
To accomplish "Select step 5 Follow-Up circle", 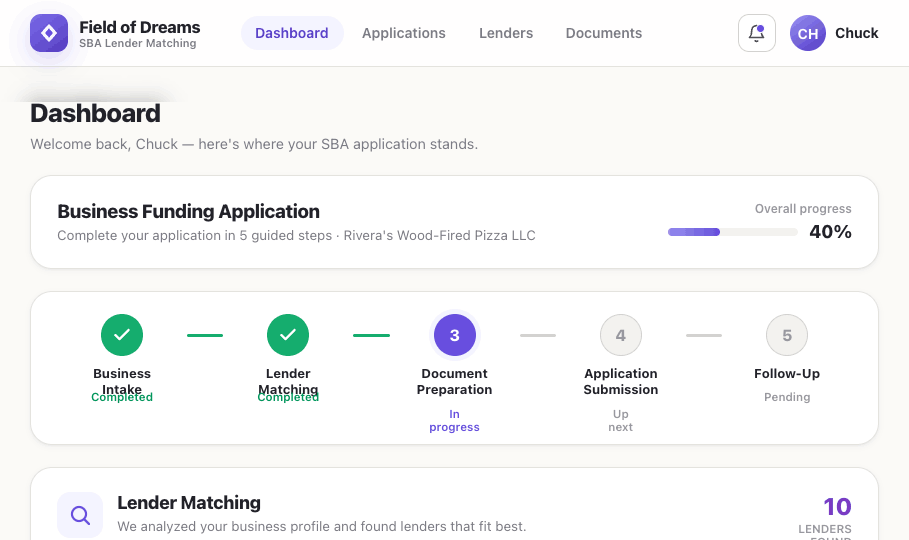I will [787, 335].
